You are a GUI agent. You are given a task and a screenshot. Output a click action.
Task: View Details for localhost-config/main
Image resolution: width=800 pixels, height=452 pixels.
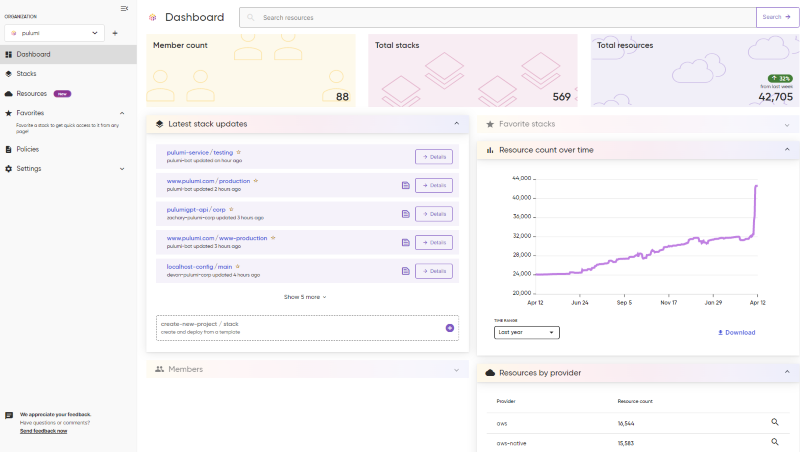tap(434, 271)
